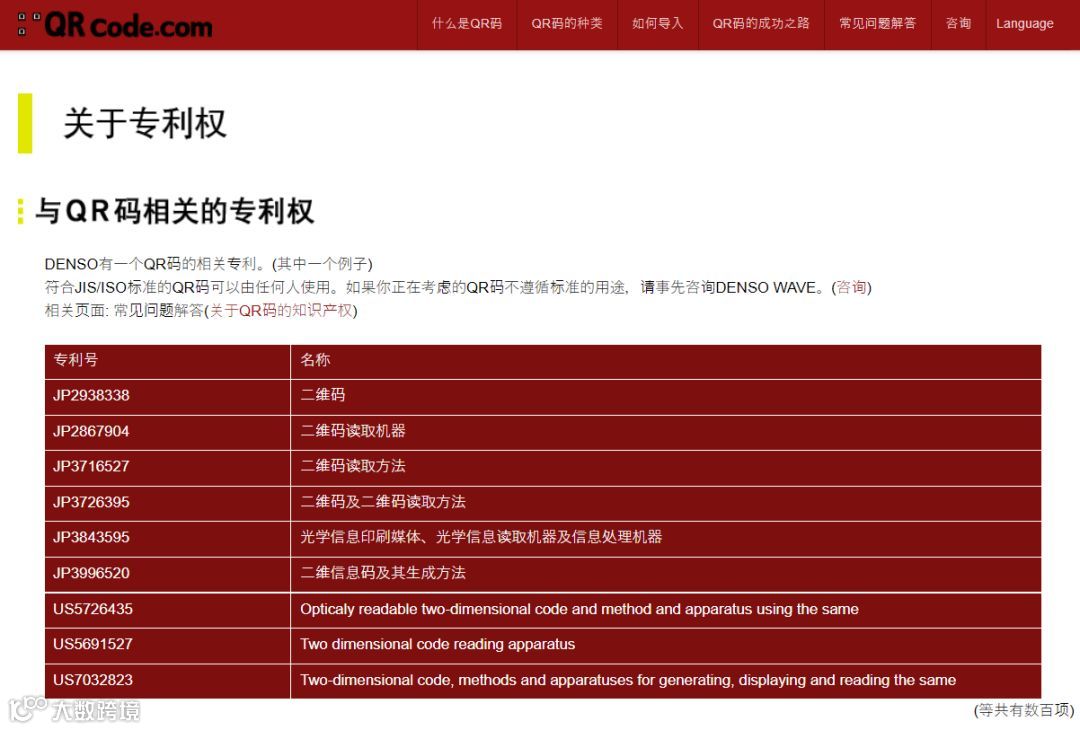
Task: Open the 常见问题解答 nav item
Action: pyautogui.click(x=878, y=24)
